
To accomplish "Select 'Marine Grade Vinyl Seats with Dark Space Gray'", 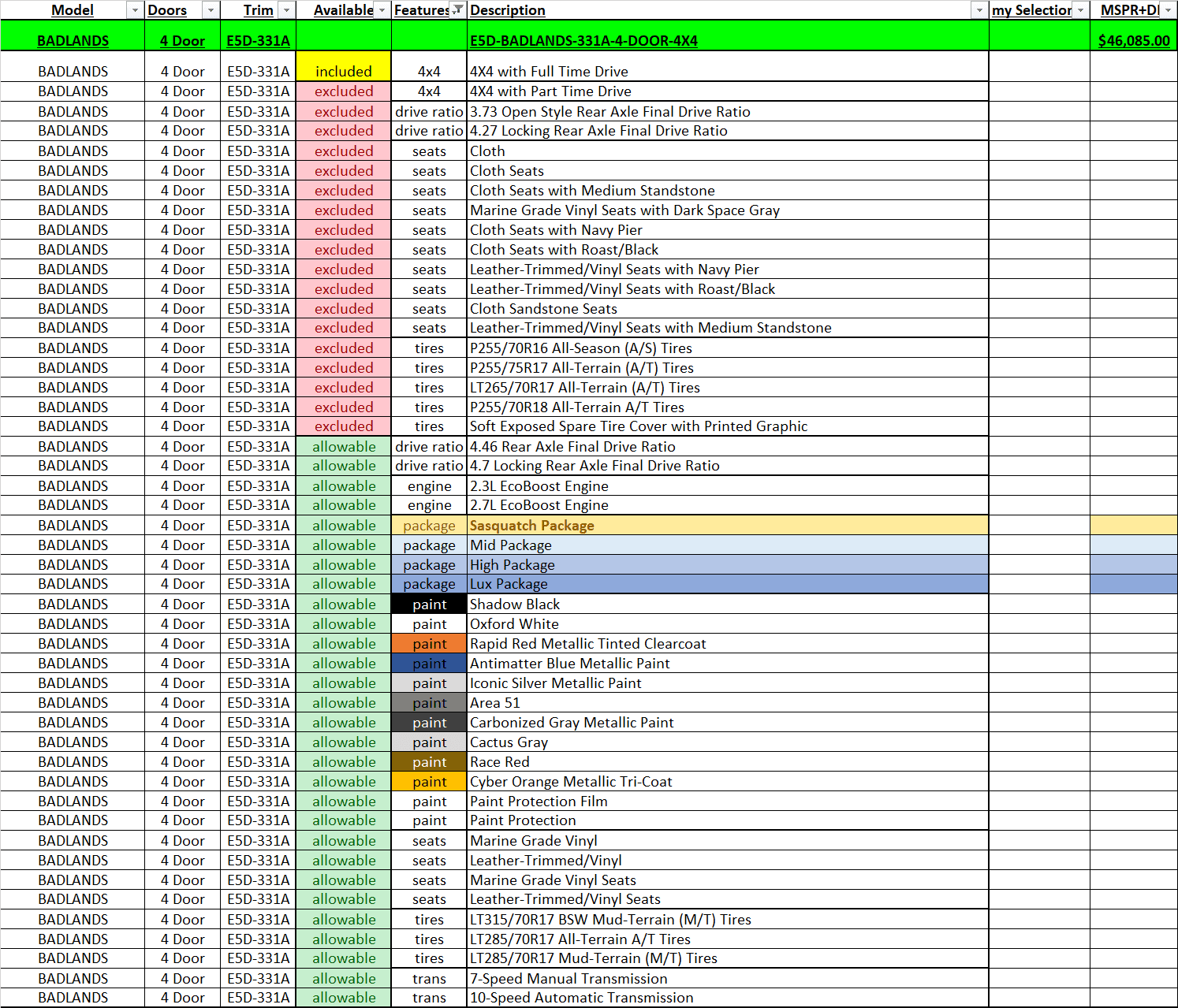I will click(729, 210).
